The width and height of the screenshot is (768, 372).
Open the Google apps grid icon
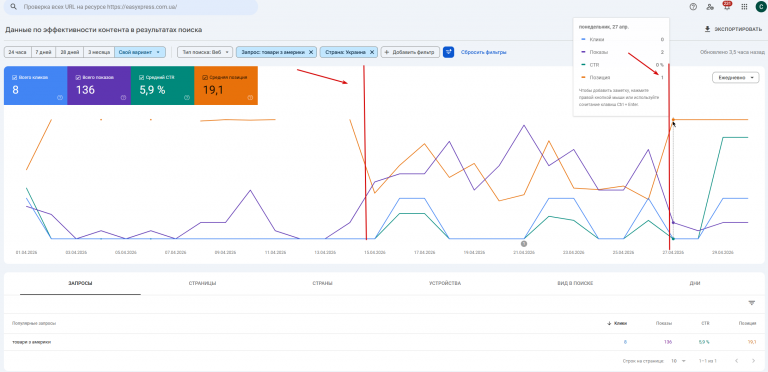(x=744, y=7)
